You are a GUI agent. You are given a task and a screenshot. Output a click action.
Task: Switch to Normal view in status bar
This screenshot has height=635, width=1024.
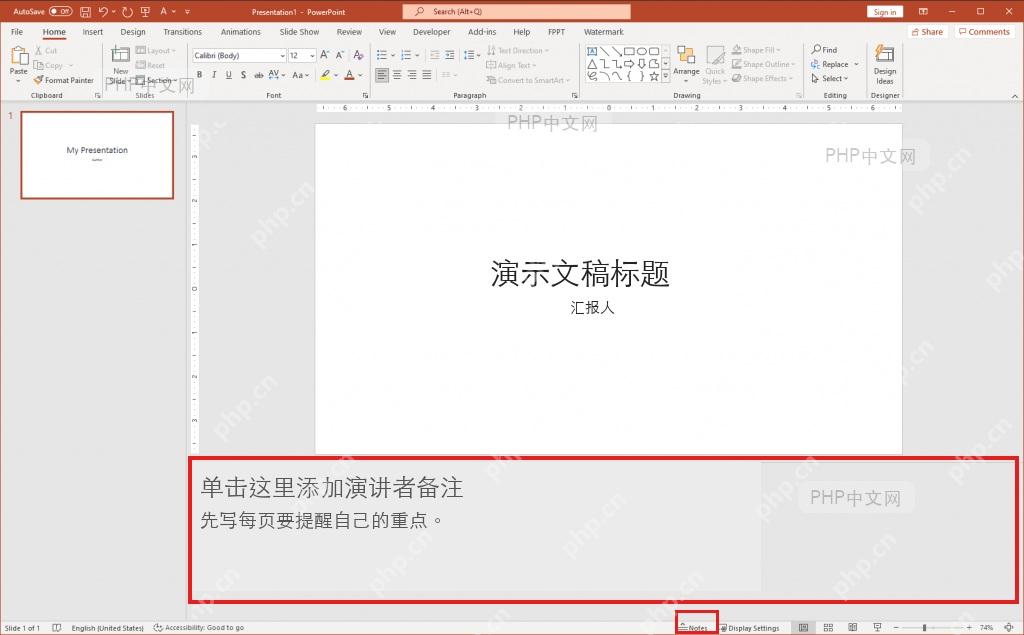point(803,627)
